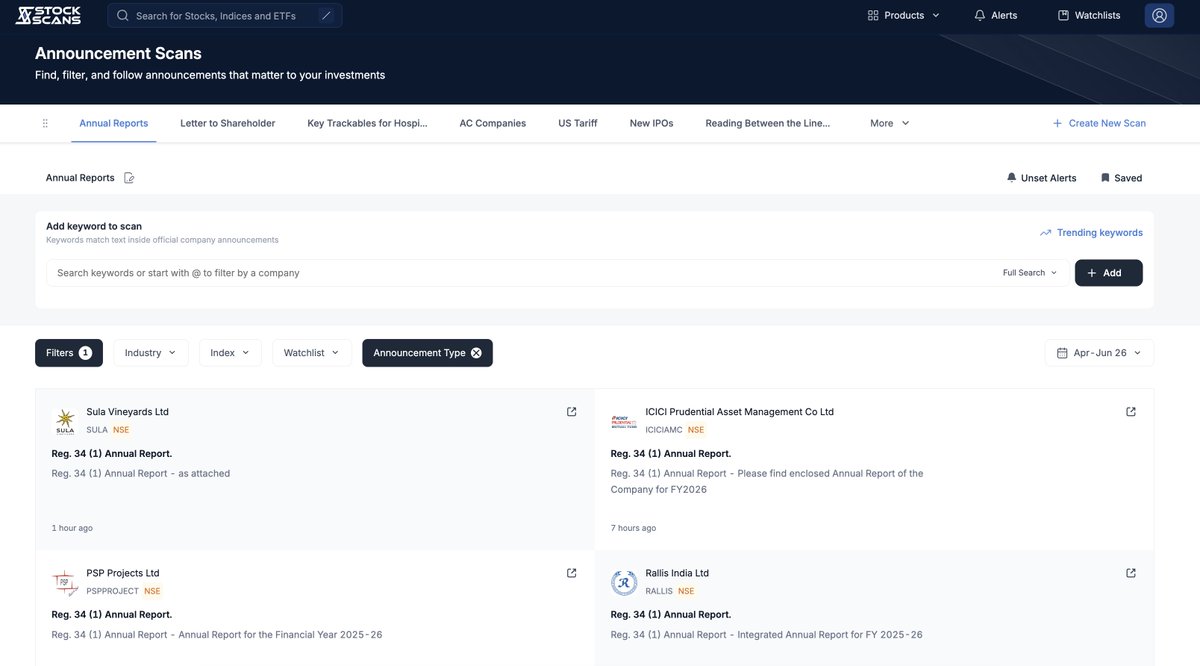Open the Announcement Type filter
1200x666 pixels.
(x=427, y=353)
